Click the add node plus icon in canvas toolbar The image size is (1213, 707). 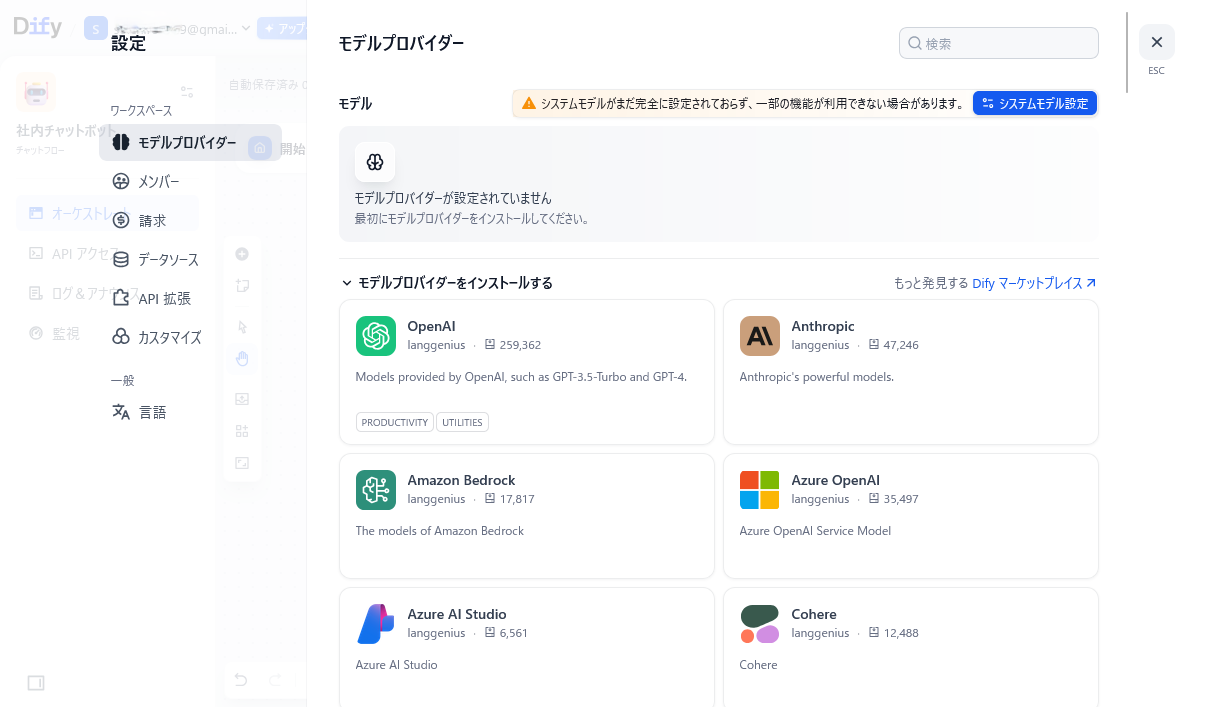tap(242, 254)
